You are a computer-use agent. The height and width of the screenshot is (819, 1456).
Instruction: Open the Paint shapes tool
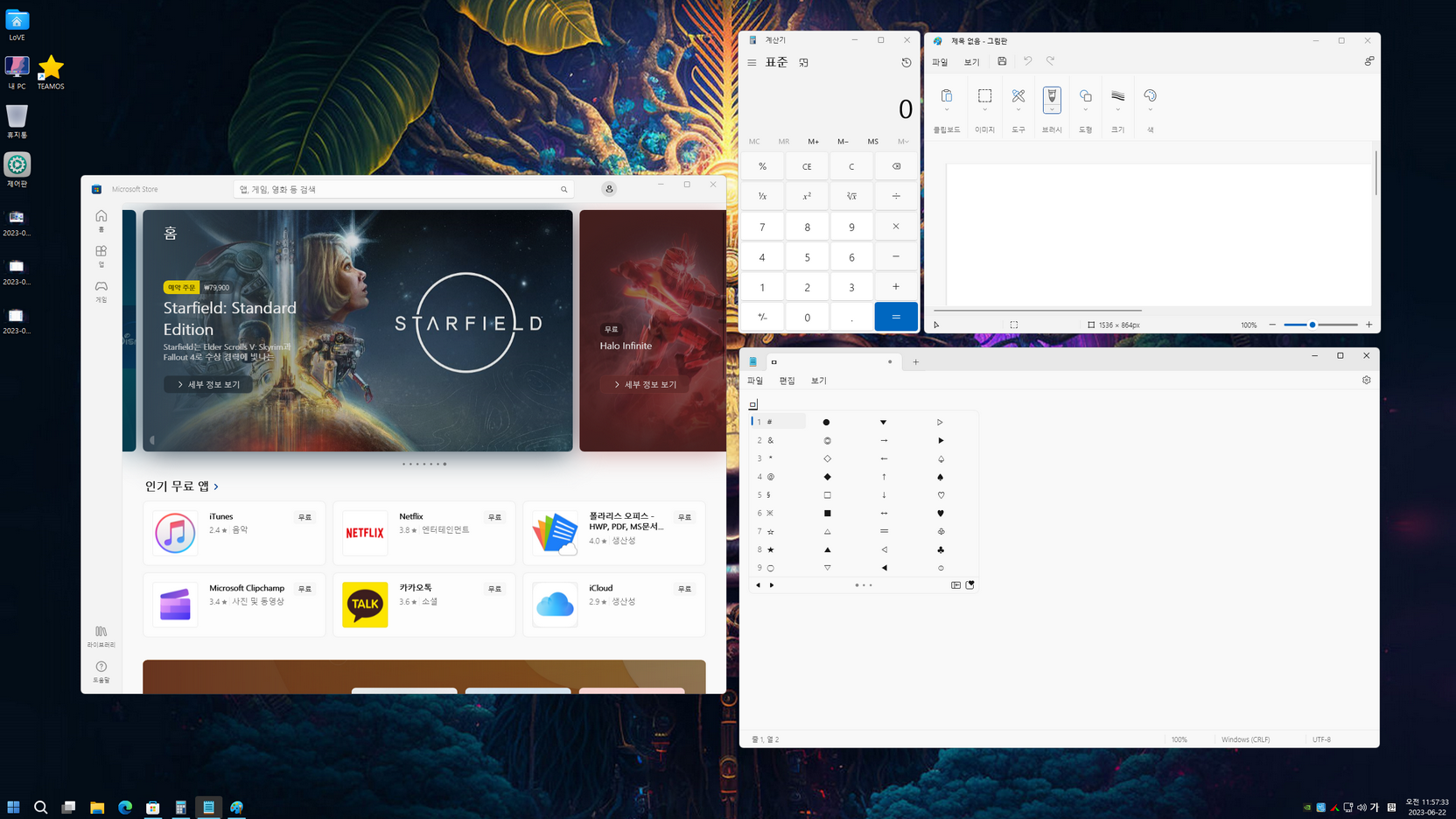click(x=1085, y=95)
